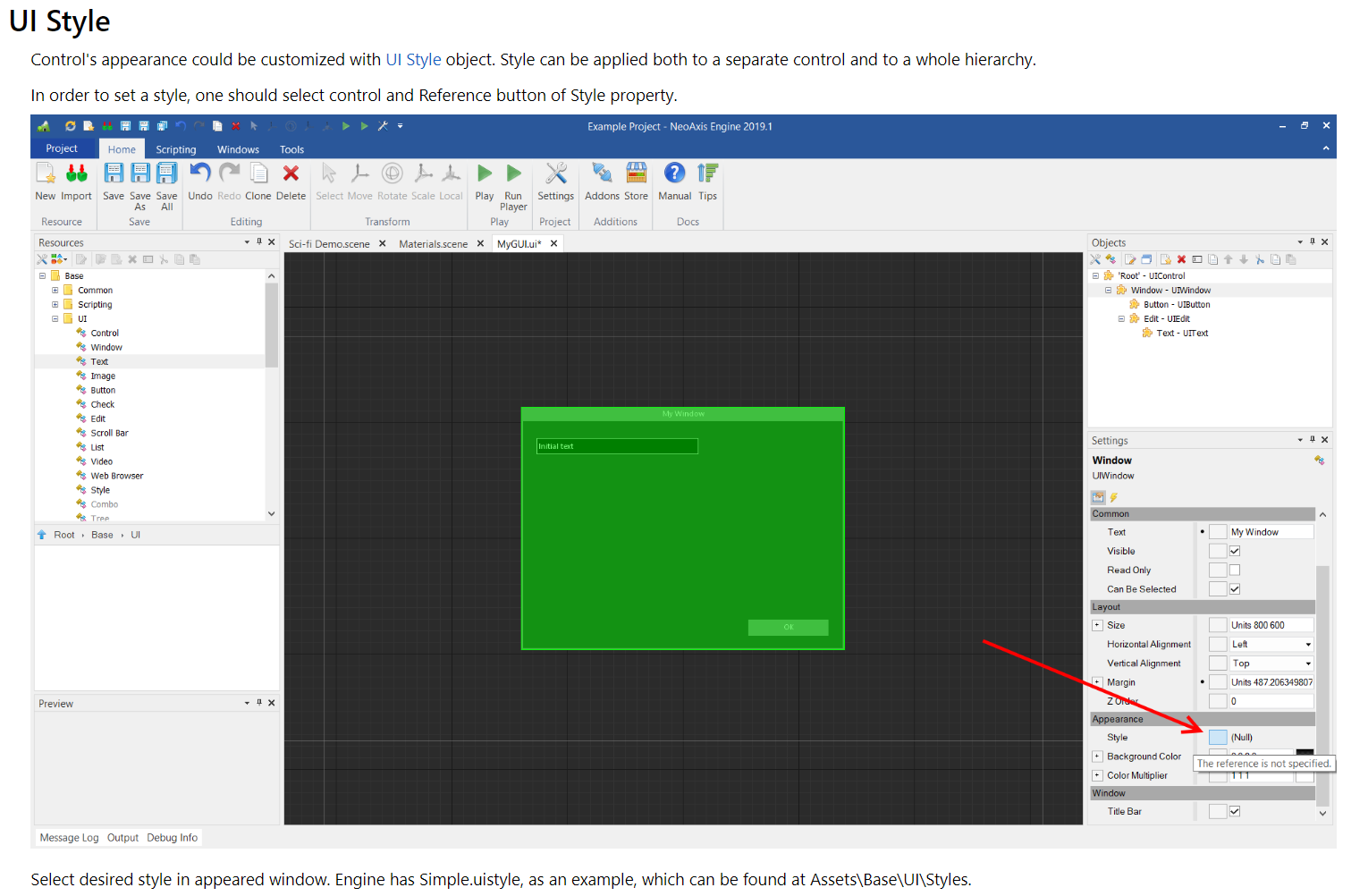Viewport: 1368px width, 896px height.
Task: Click the OK button in the green window
Action: click(x=788, y=627)
